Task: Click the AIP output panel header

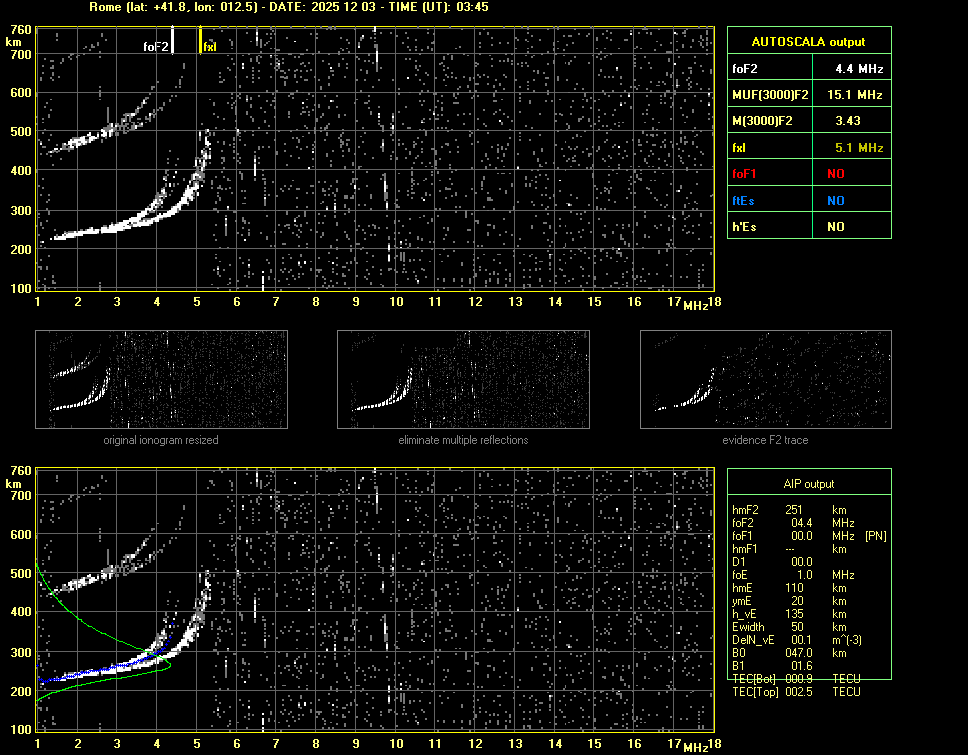Action: coord(808,483)
